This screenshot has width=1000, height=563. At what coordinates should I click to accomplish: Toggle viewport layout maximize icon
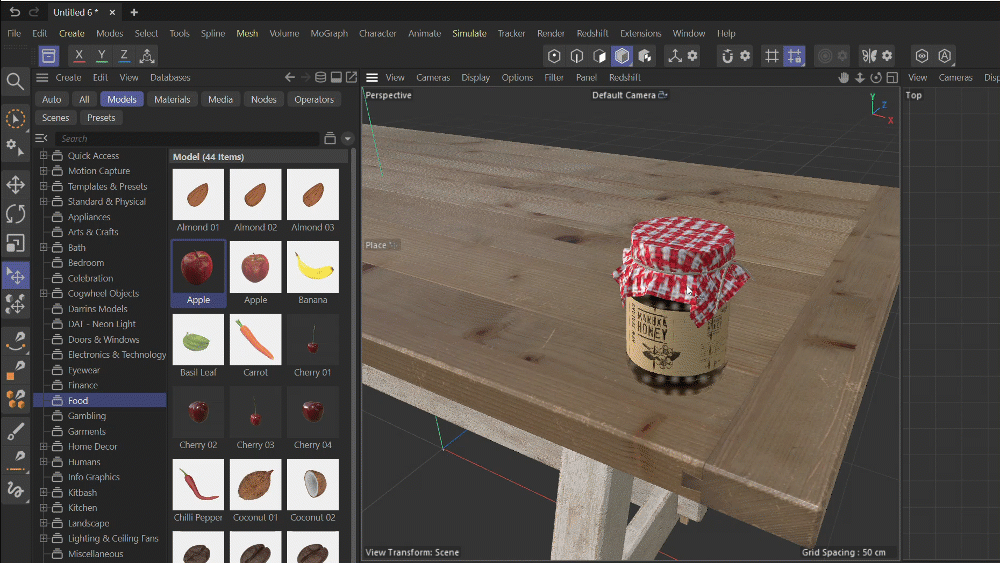pyautogui.click(x=892, y=77)
